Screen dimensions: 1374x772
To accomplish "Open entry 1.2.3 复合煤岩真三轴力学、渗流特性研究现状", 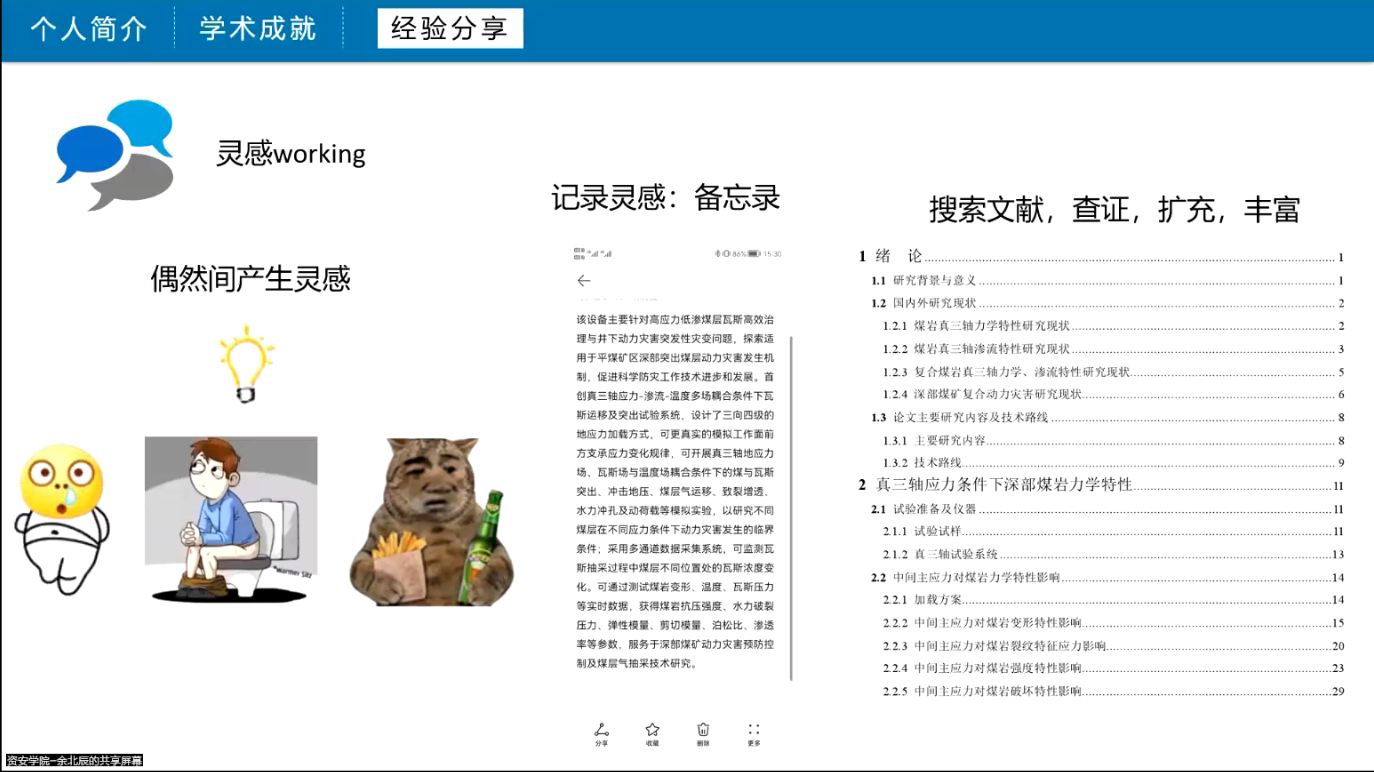I will [1114, 372].
